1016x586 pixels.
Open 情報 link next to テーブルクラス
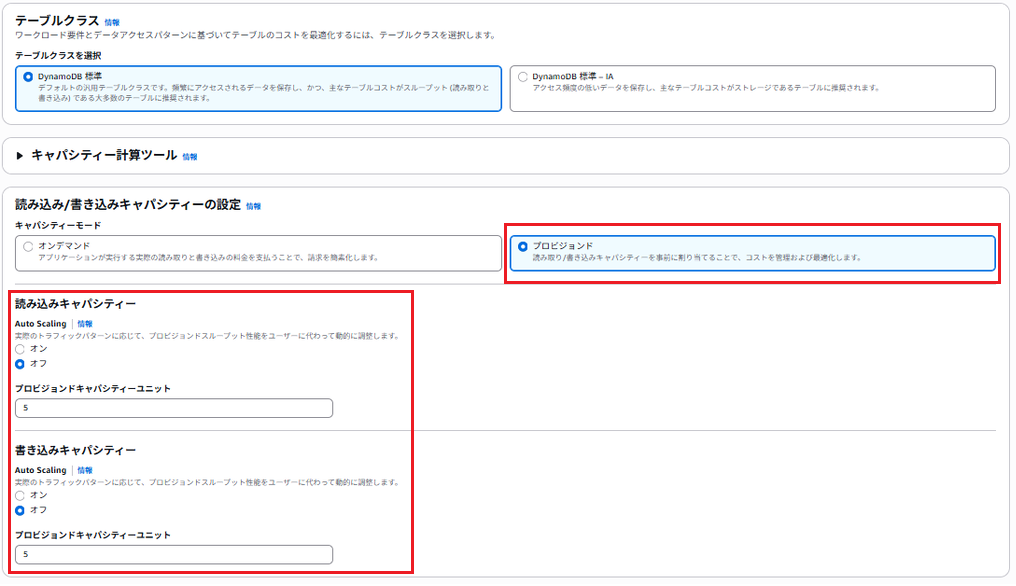coord(112,23)
